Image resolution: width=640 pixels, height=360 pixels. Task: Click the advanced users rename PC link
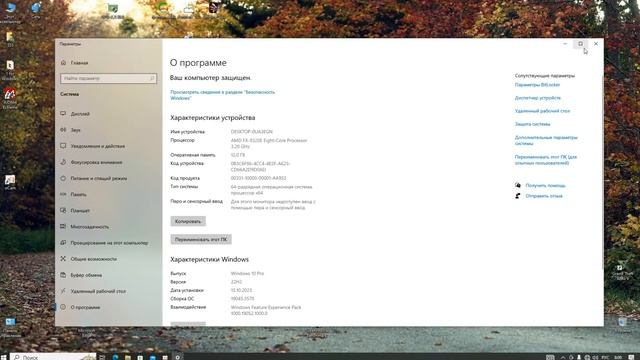[x=546, y=160]
